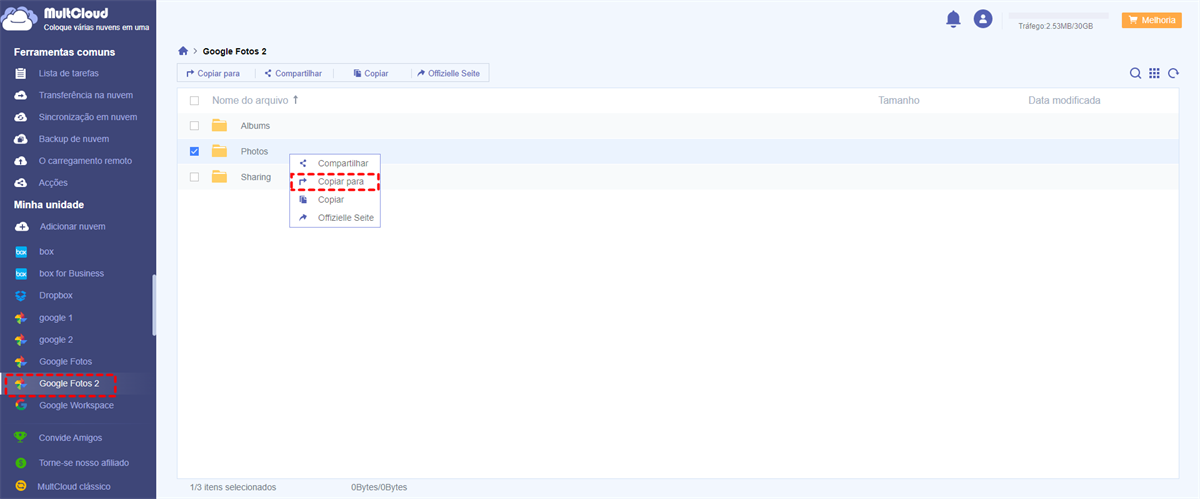Click the sidebar vertical scrollbar
Image resolution: width=1200 pixels, height=499 pixels.
pyautogui.click(x=154, y=305)
